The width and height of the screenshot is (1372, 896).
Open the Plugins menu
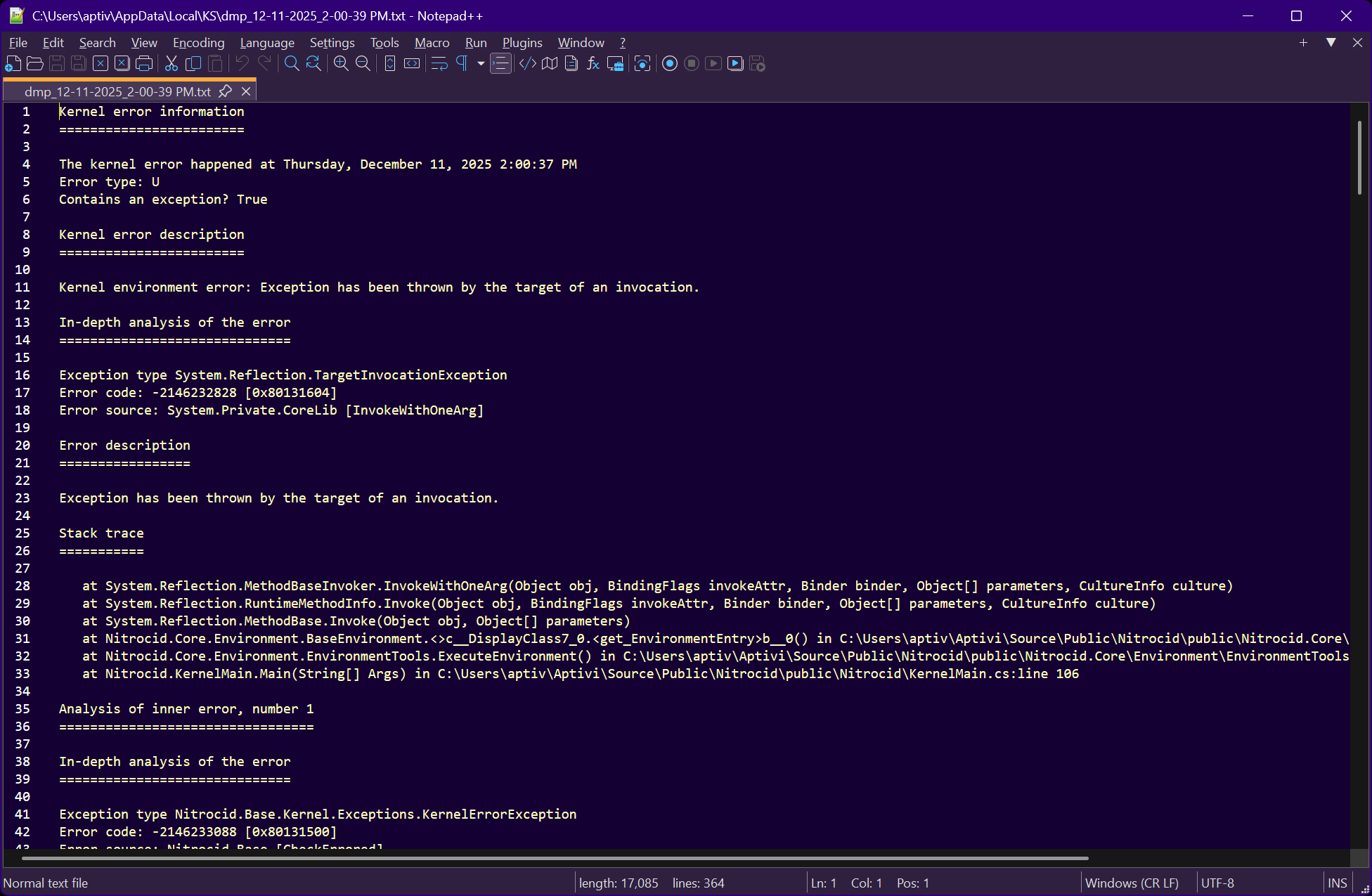(522, 43)
